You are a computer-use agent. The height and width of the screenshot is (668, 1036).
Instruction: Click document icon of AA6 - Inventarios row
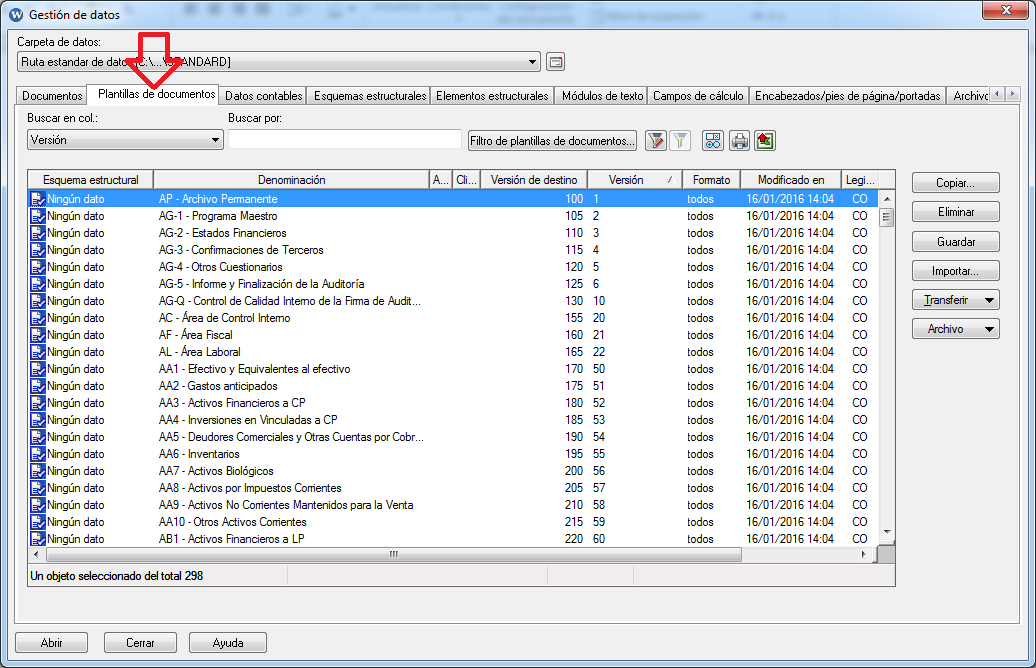pyautogui.click(x=38, y=454)
